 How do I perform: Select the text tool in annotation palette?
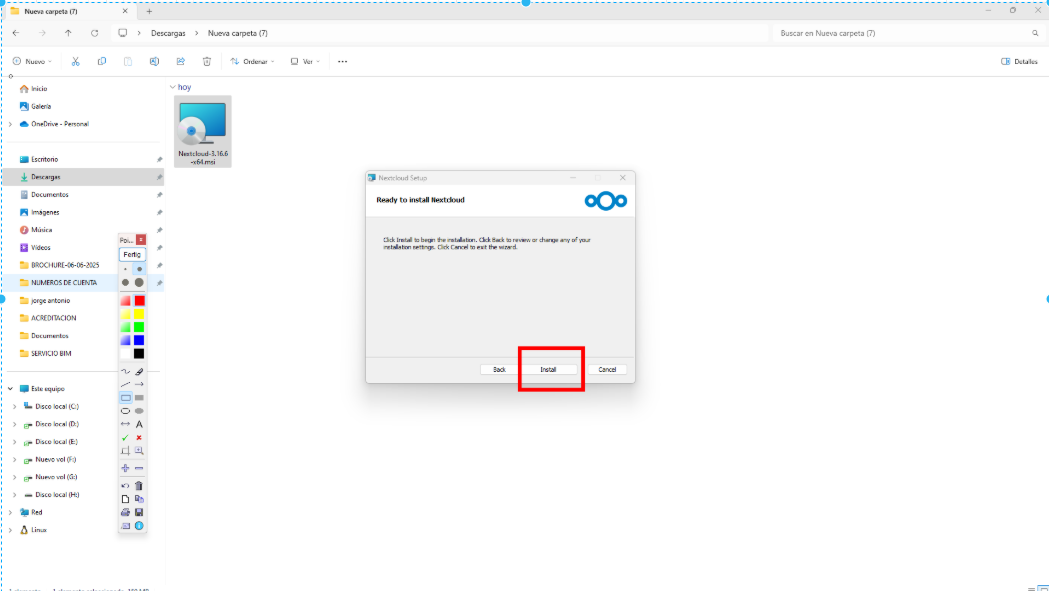point(139,424)
